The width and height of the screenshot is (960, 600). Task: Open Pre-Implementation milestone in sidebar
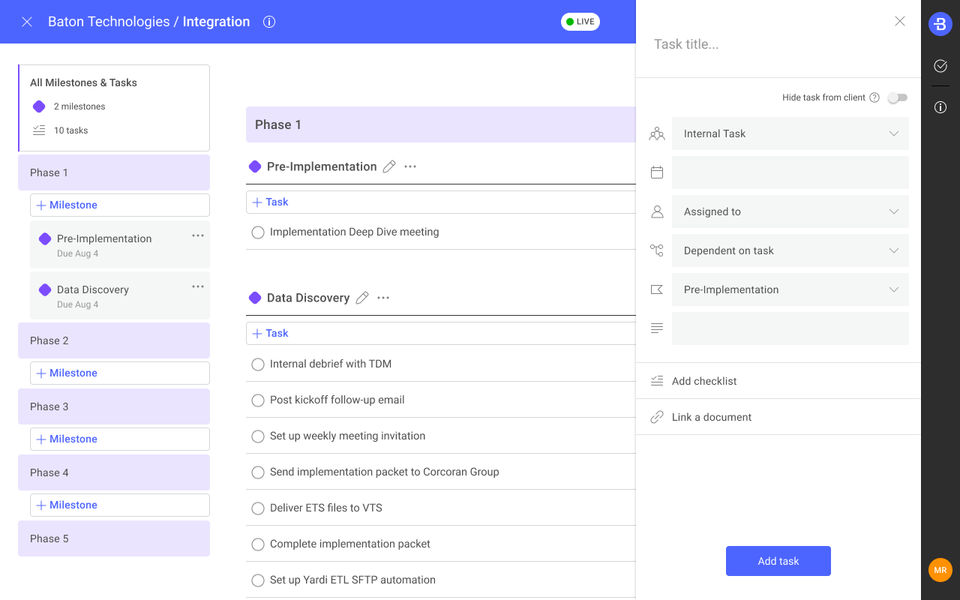click(x=120, y=245)
